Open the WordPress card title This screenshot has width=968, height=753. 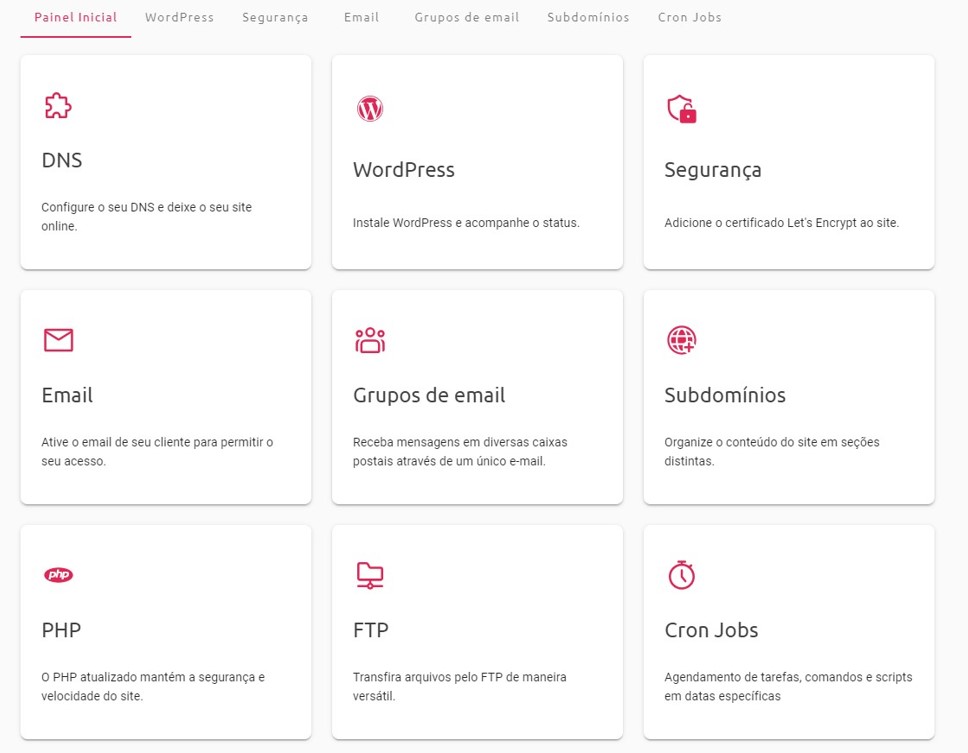click(404, 170)
